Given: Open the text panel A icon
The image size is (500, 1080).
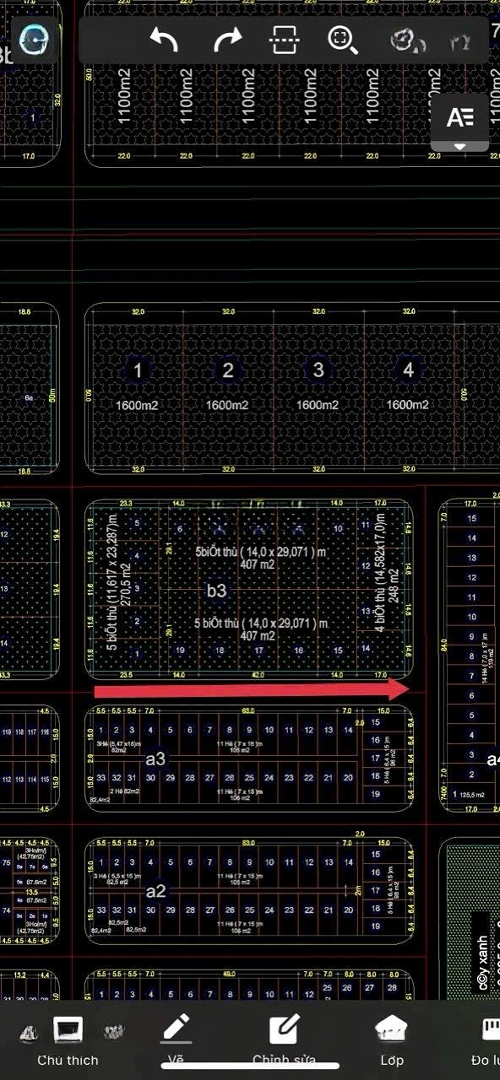Looking at the screenshot, I should pos(460,116).
